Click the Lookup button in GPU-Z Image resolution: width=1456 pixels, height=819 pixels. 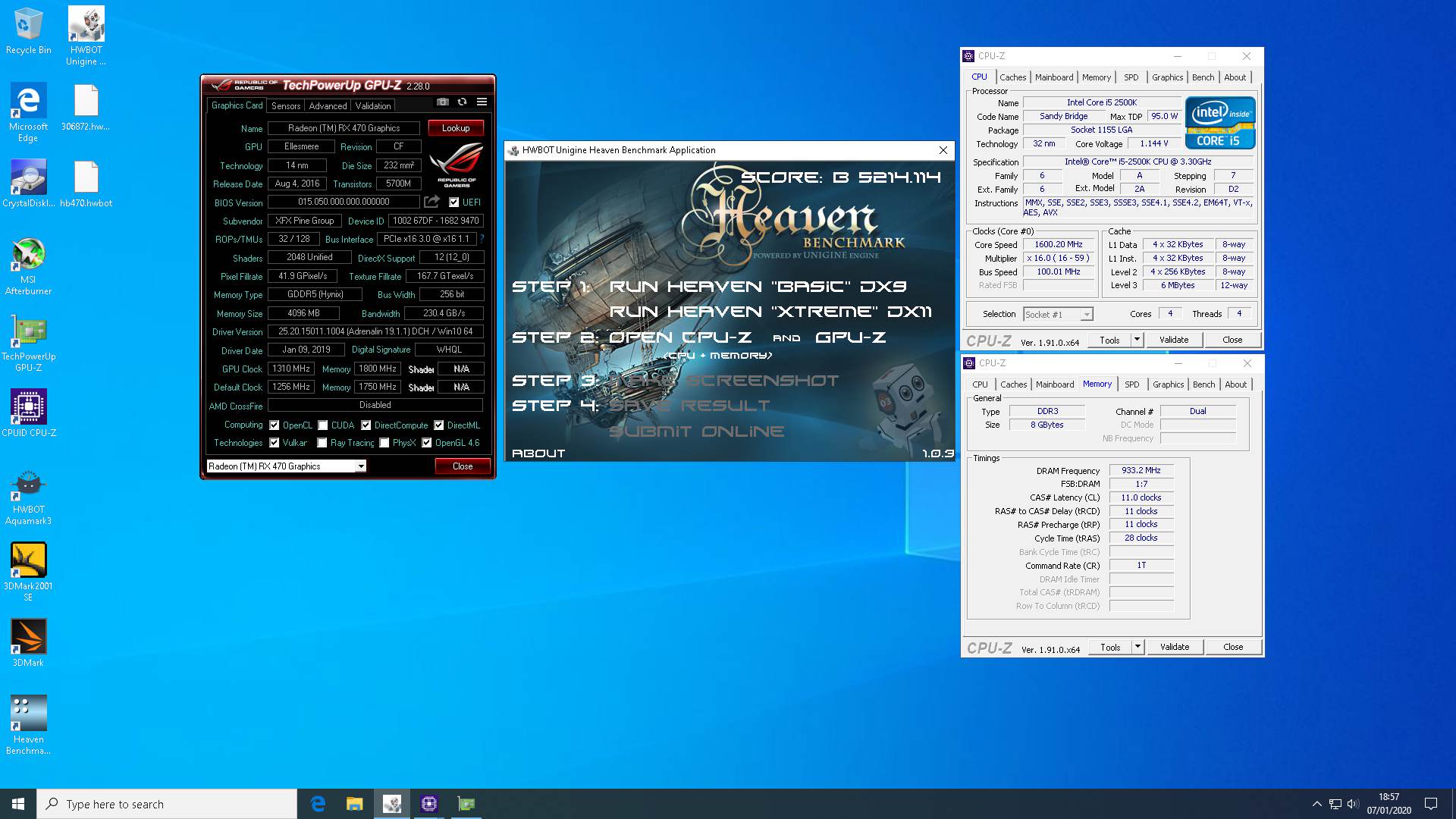tap(456, 128)
